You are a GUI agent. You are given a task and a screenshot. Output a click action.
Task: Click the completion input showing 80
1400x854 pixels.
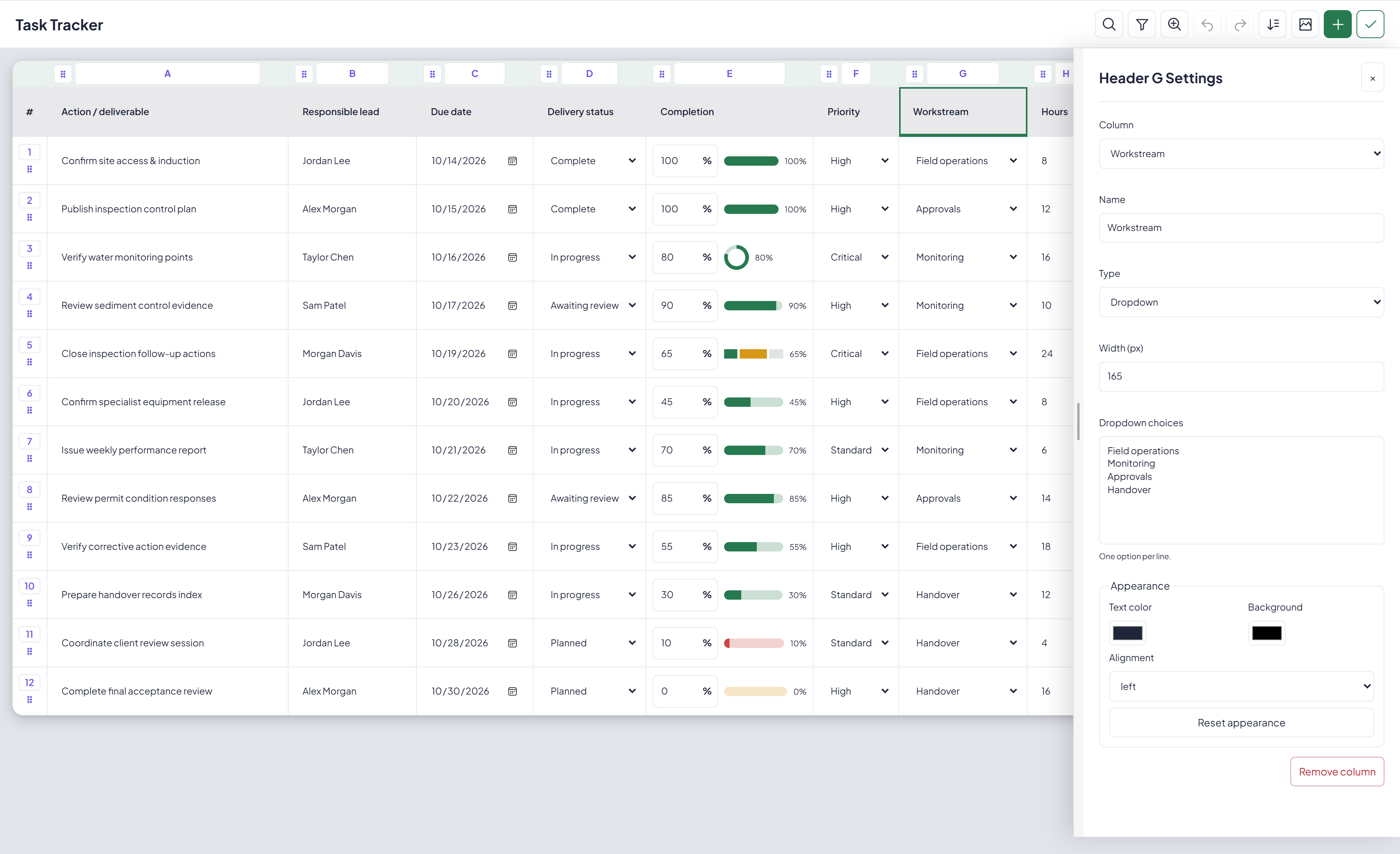(x=685, y=257)
